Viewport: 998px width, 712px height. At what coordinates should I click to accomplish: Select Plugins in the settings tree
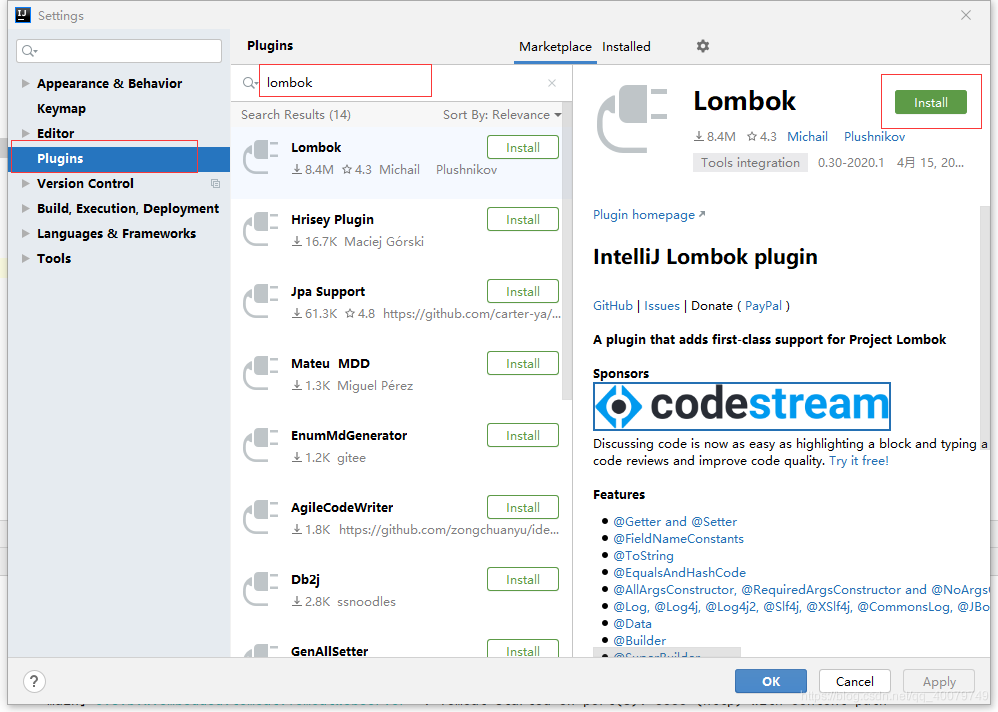coord(119,158)
